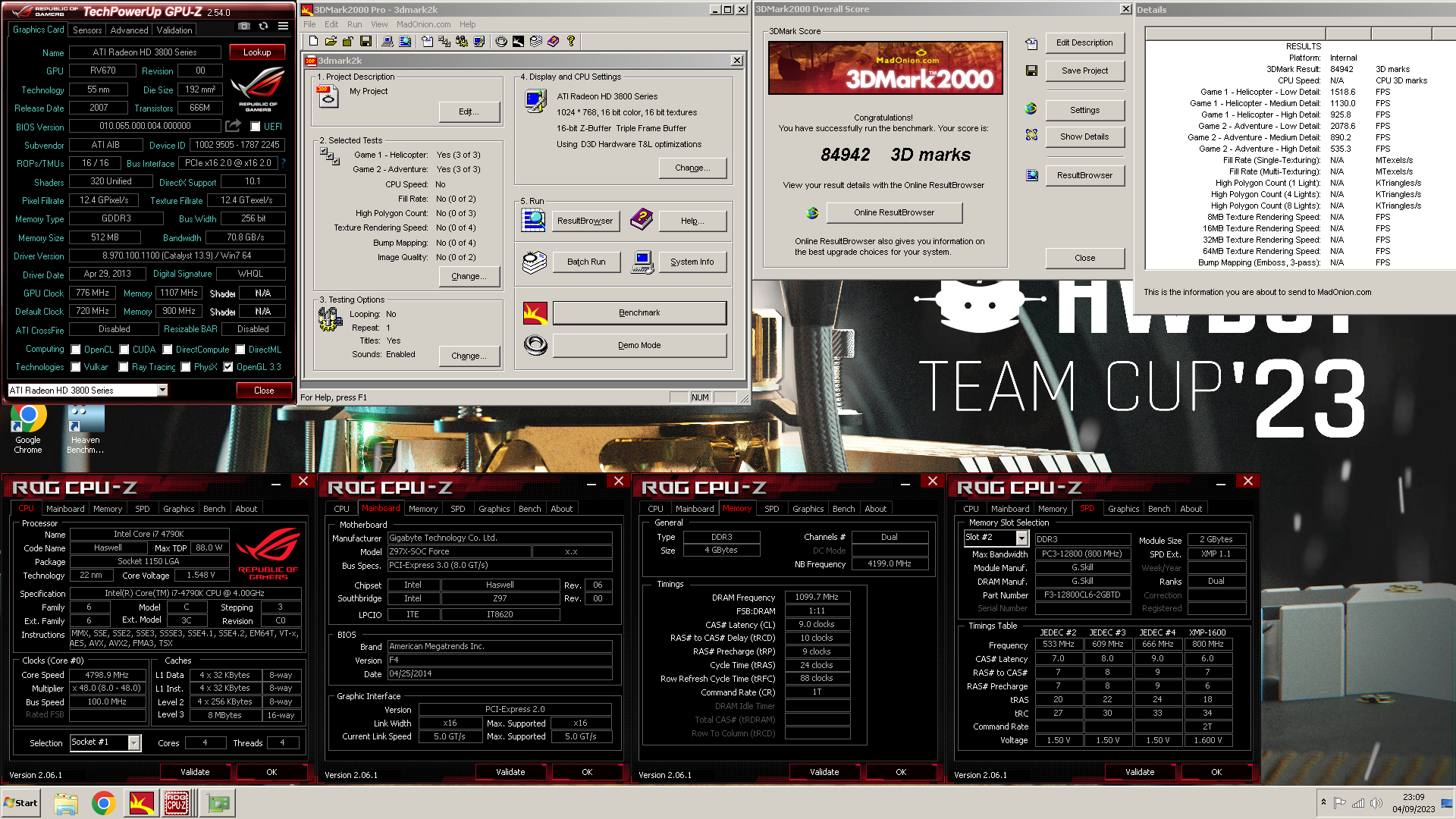Open Run menu in 3DMark2000
This screenshot has width=1456, height=819.
(x=354, y=24)
